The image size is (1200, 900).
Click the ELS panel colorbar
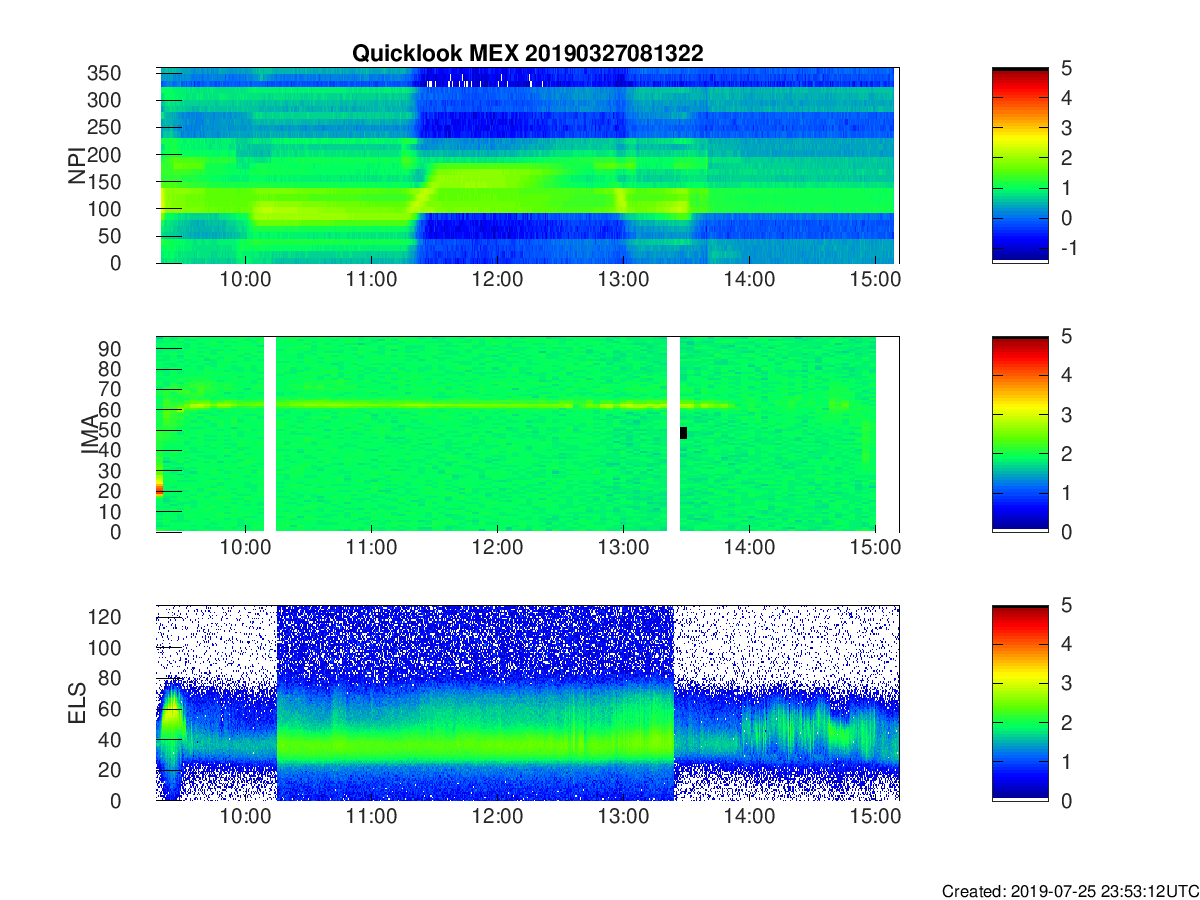coord(1020,703)
